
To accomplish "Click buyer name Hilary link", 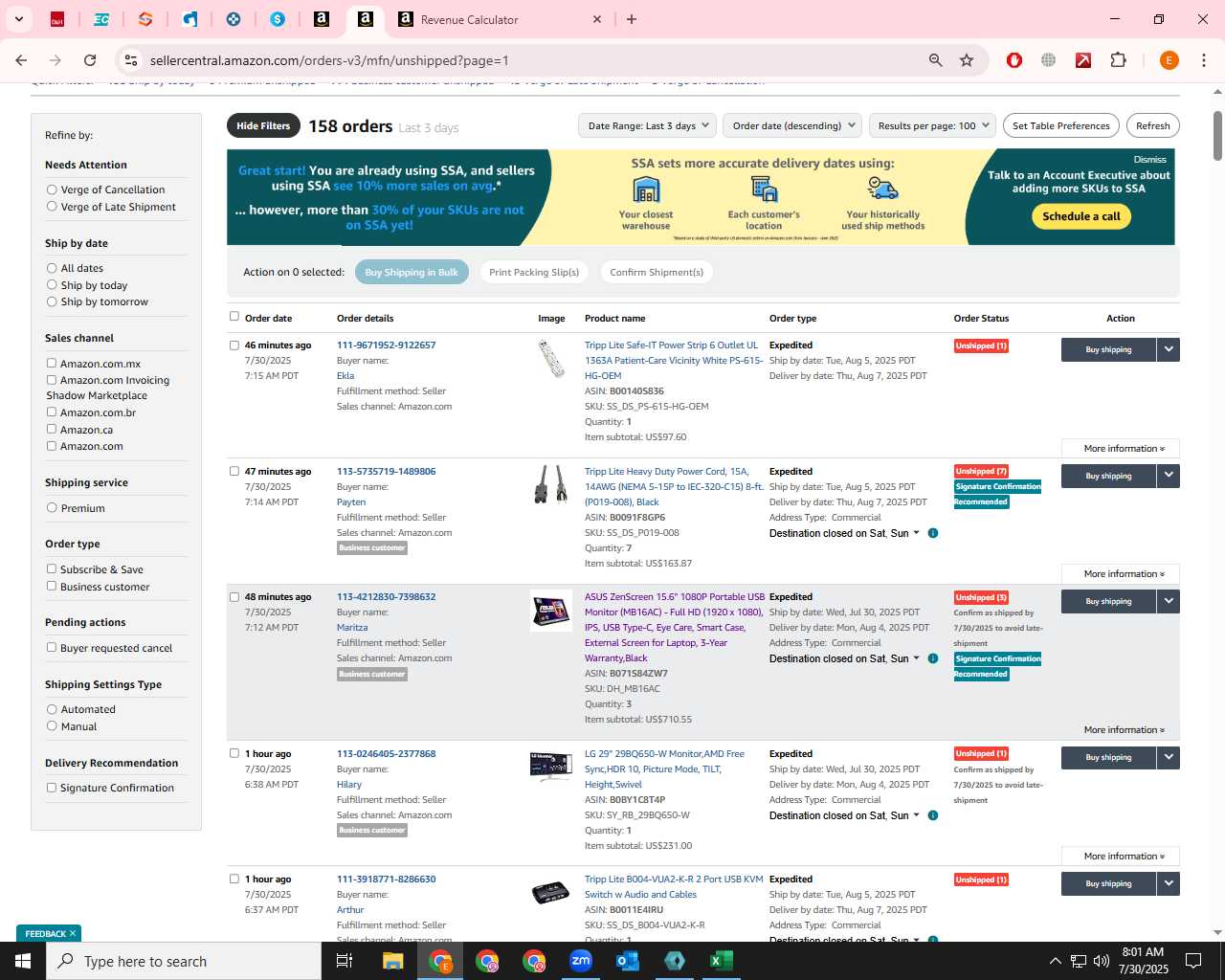I will [348, 784].
